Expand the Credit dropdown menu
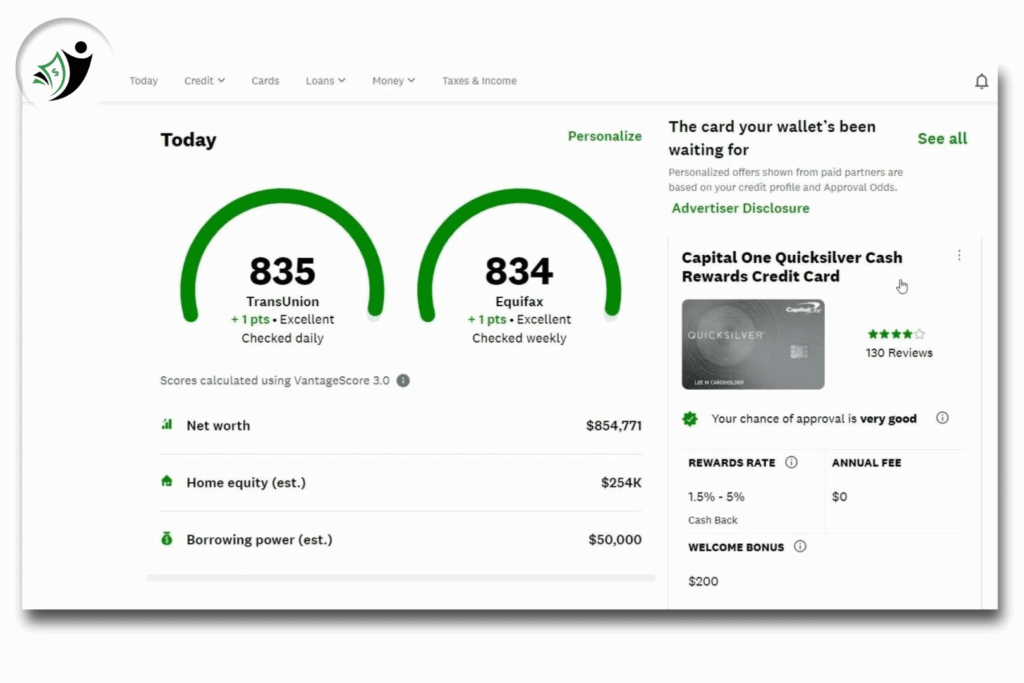This screenshot has width=1024, height=683. point(204,80)
